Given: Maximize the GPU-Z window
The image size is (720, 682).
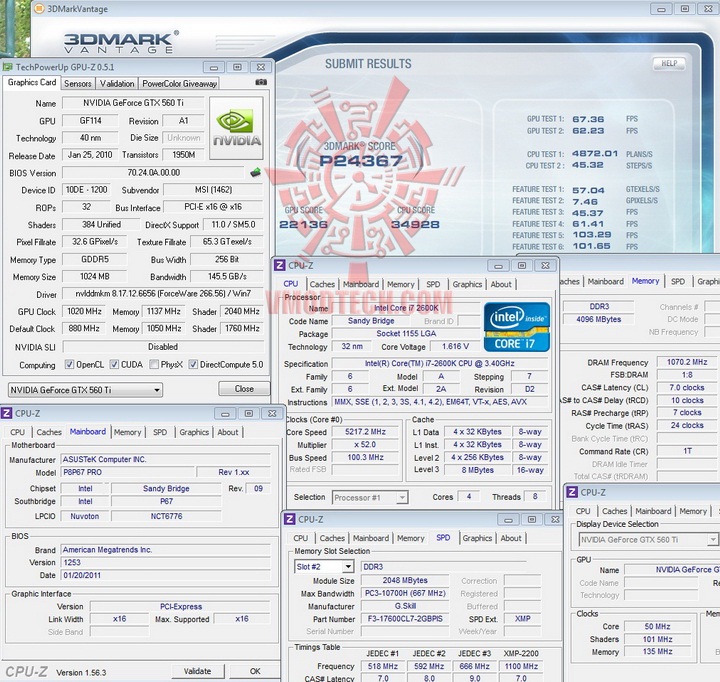Looking at the screenshot, I should (x=237, y=68).
